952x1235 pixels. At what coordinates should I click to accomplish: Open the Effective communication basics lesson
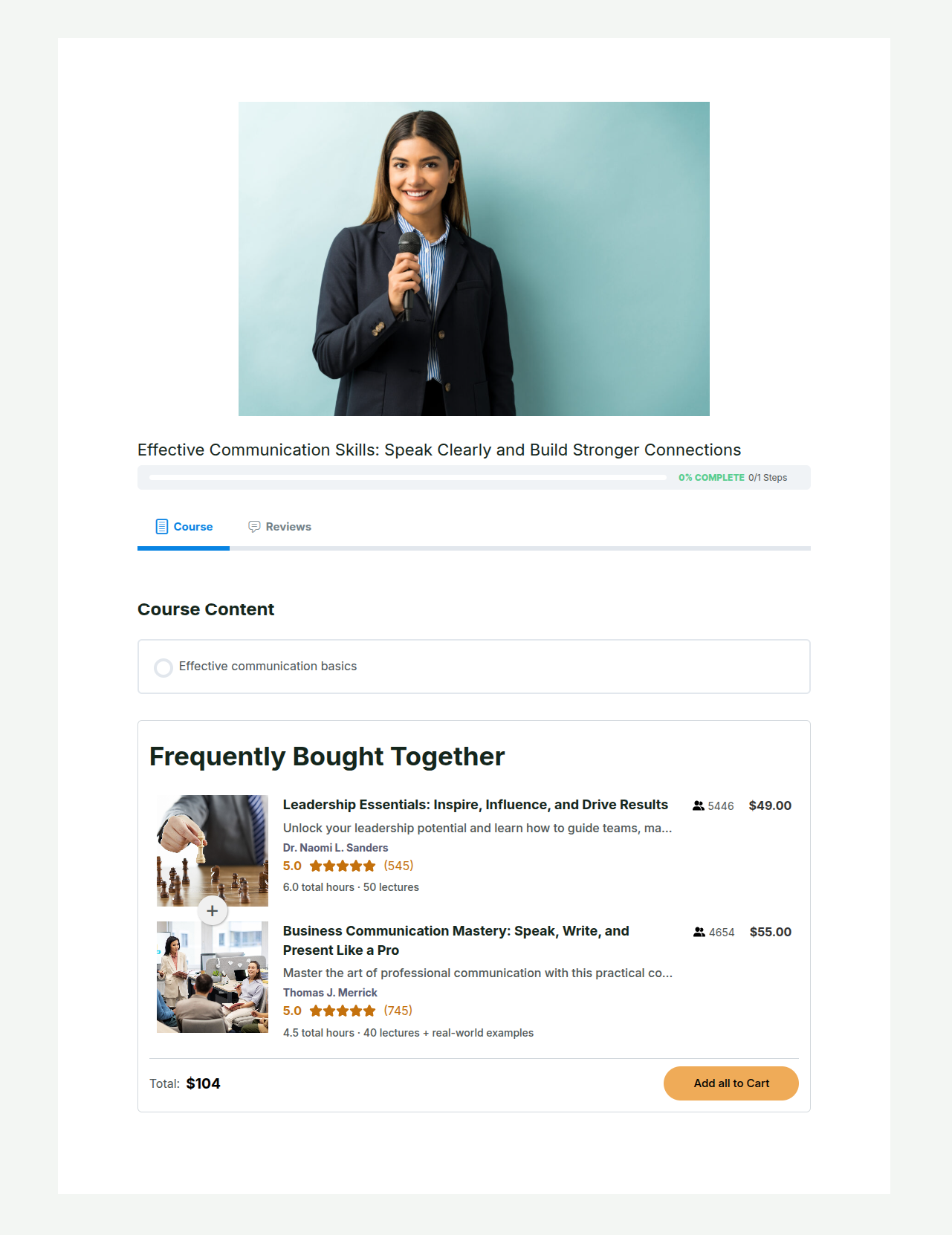pyautogui.click(x=474, y=667)
